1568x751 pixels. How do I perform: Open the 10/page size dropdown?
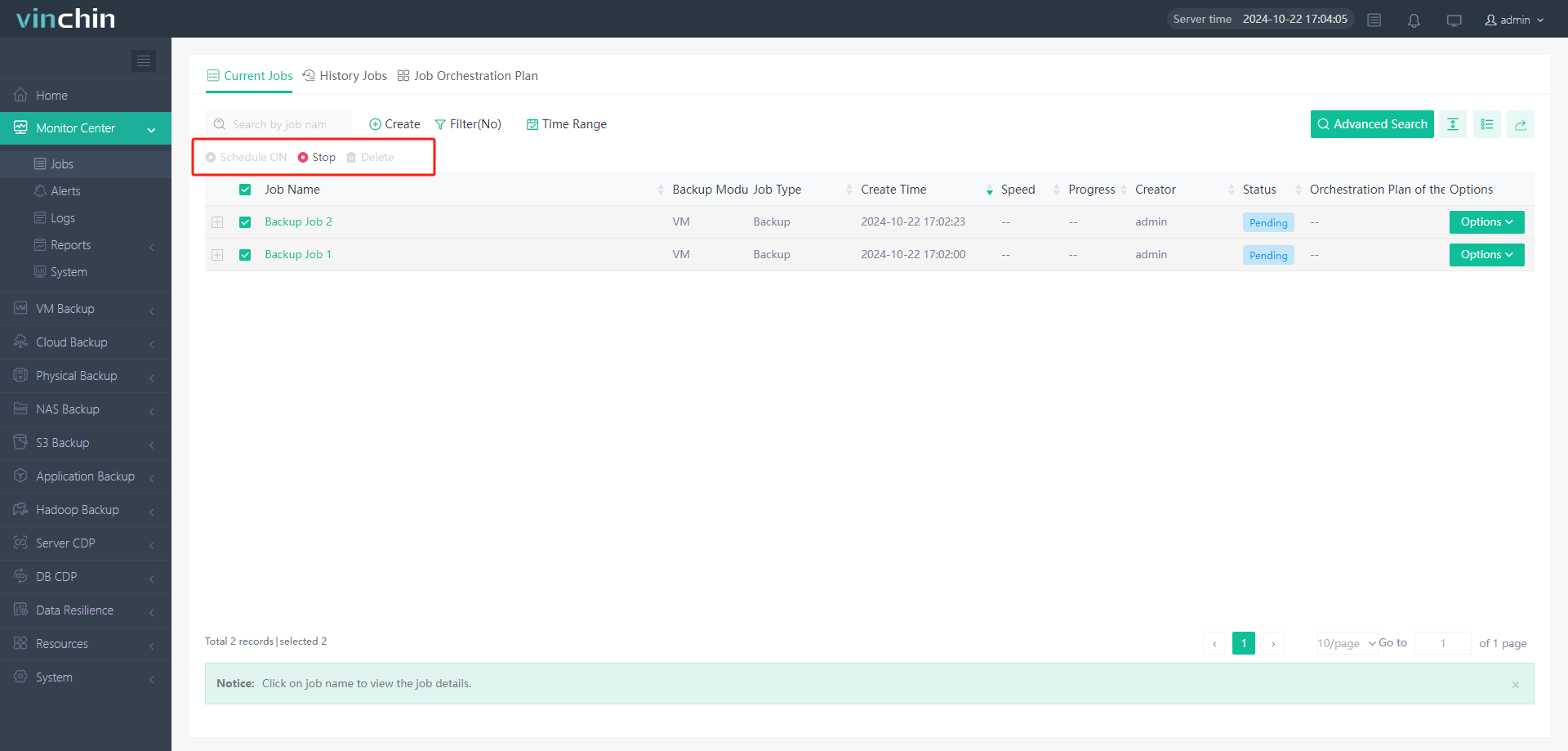1346,643
